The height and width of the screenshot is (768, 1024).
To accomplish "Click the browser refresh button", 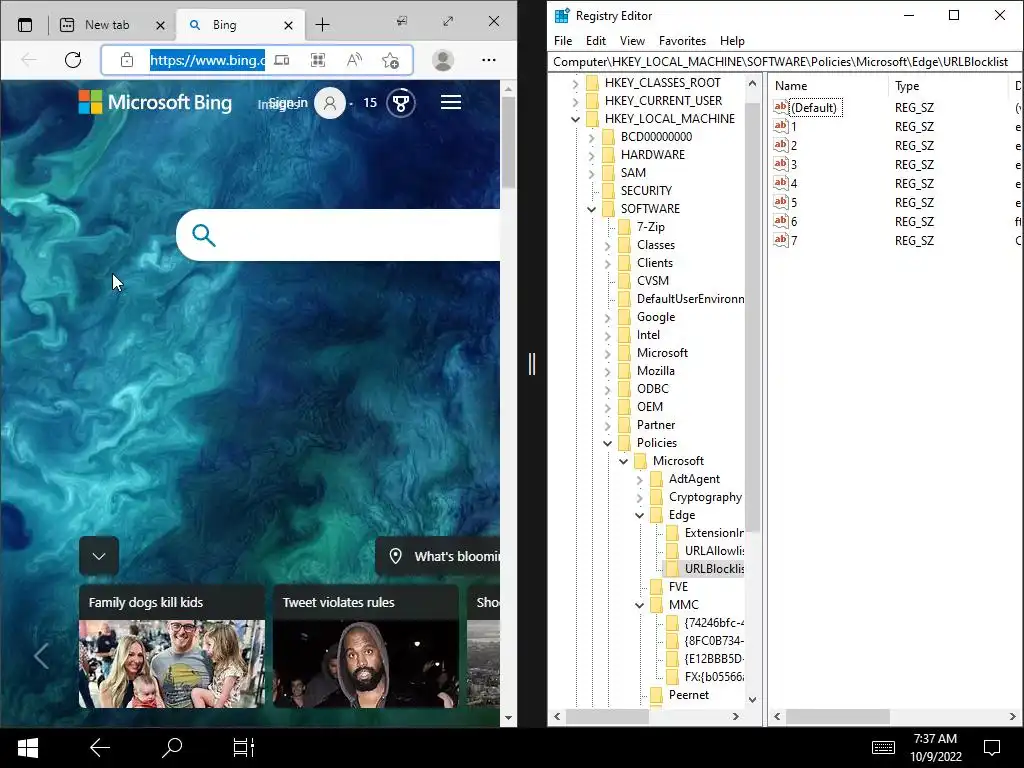I will point(73,60).
